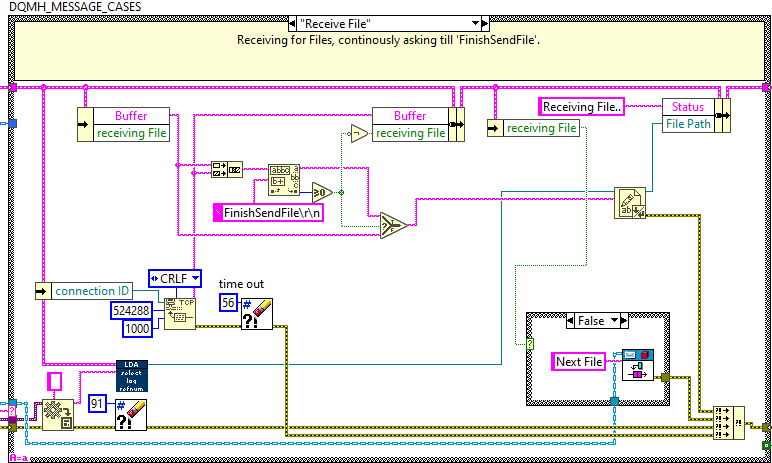Click the 524288 bytes constant
This screenshot has height=463, width=772.
[x=131, y=311]
